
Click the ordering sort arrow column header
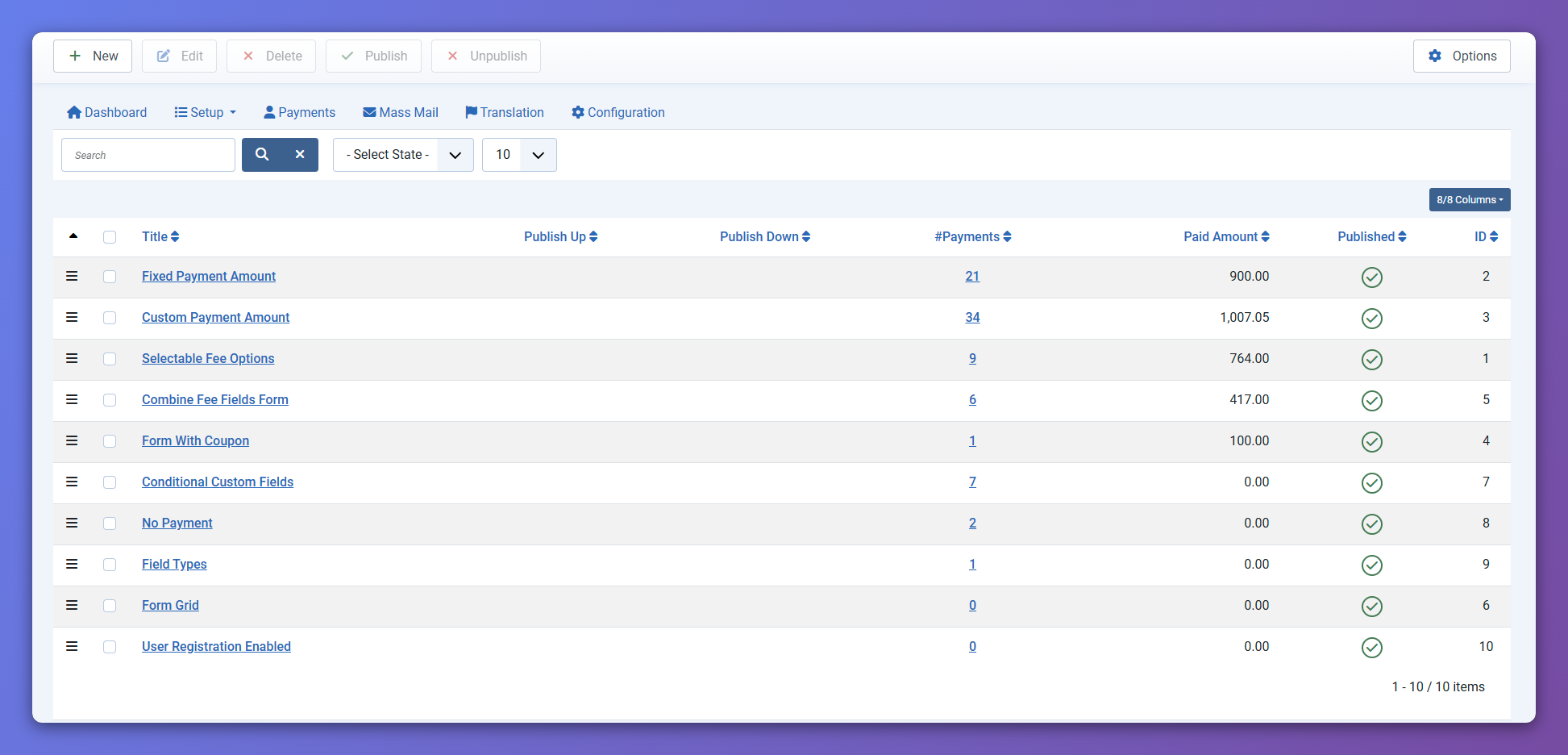click(73, 236)
